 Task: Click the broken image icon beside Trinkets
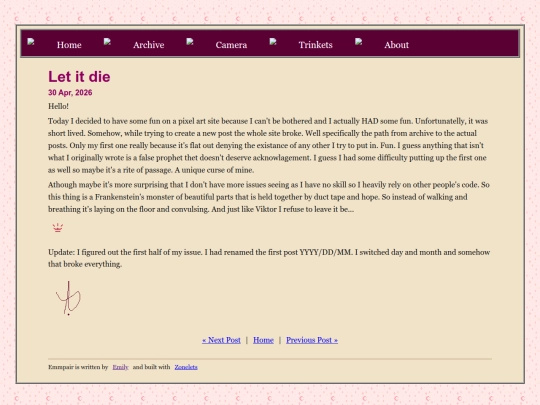coord(273,42)
